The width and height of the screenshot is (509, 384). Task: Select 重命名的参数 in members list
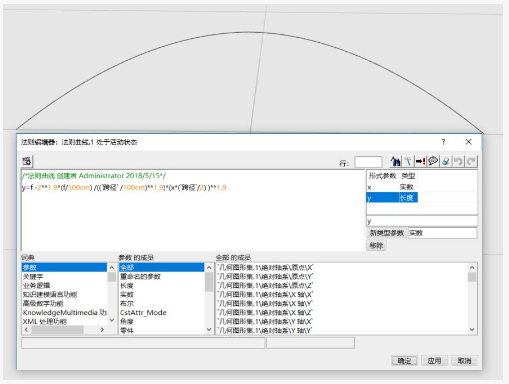coord(140,277)
